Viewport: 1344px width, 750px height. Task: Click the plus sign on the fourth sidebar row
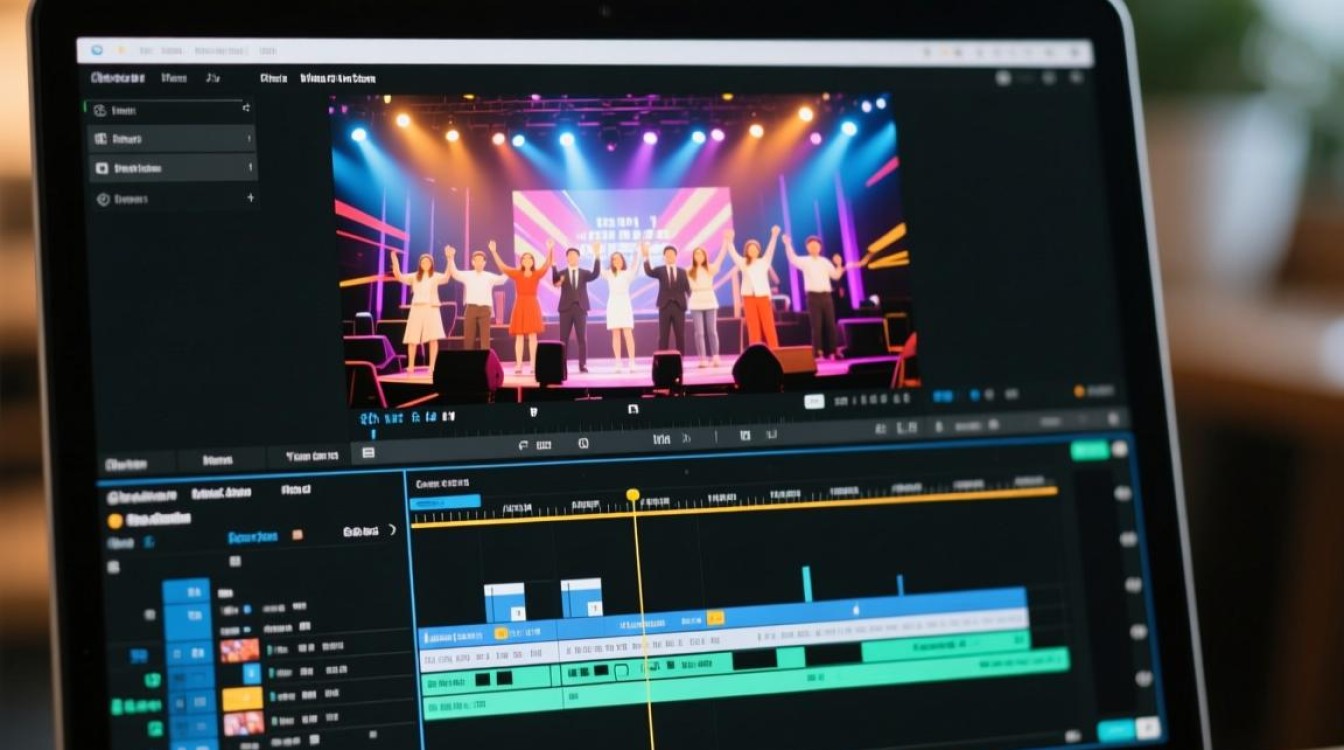point(249,199)
